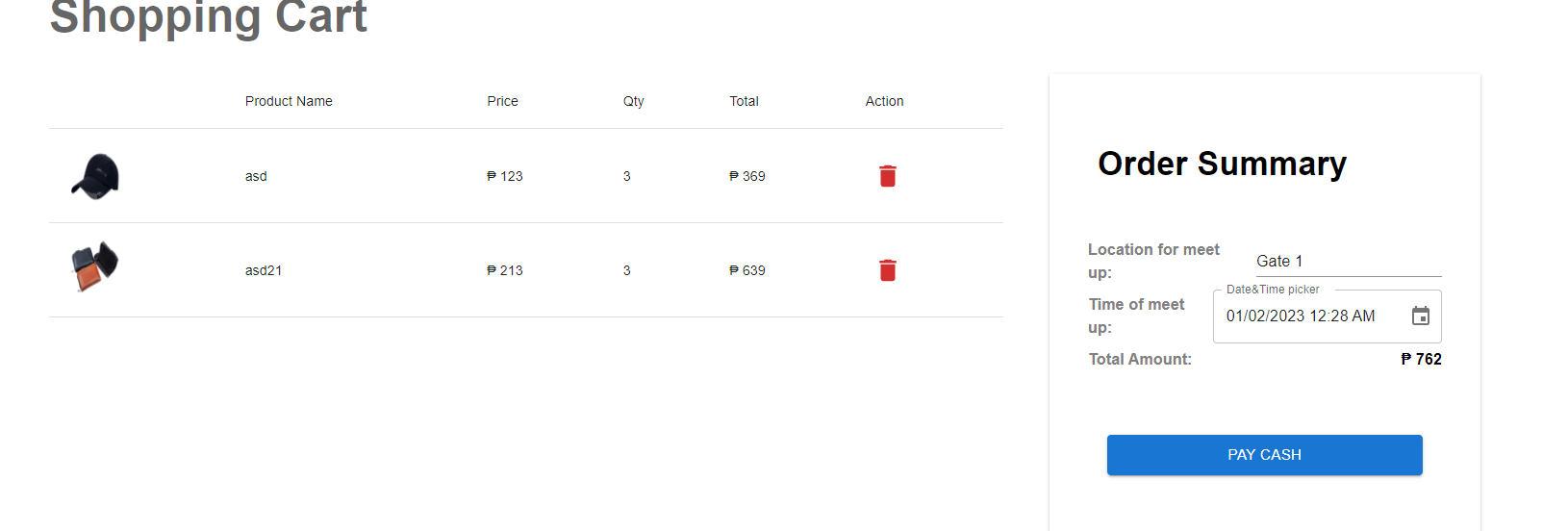
Task: Click the Product Name column header
Action: pyautogui.click(x=289, y=101)
